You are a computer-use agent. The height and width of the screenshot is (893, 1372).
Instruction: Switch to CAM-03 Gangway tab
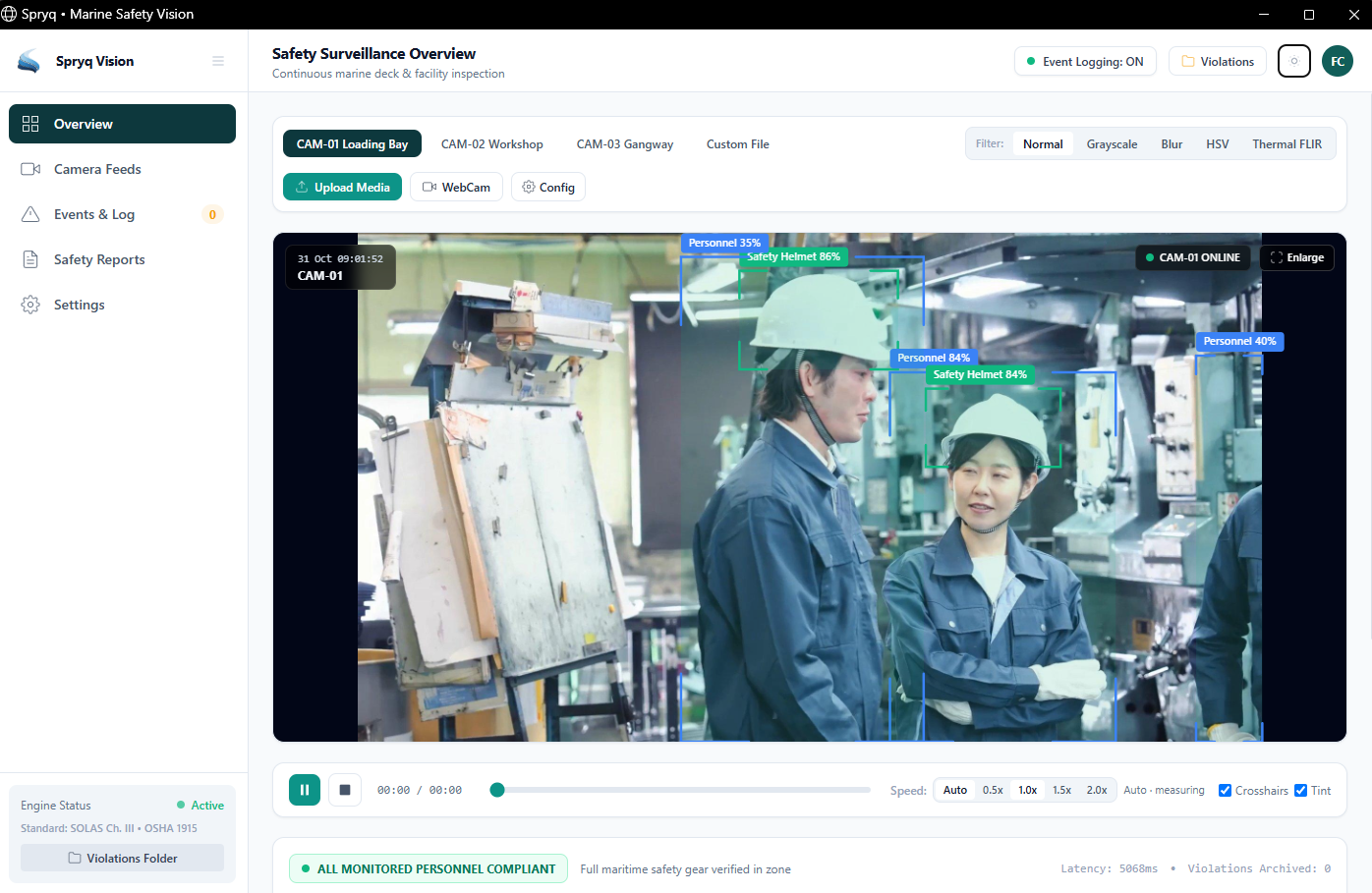pos(625,143)
